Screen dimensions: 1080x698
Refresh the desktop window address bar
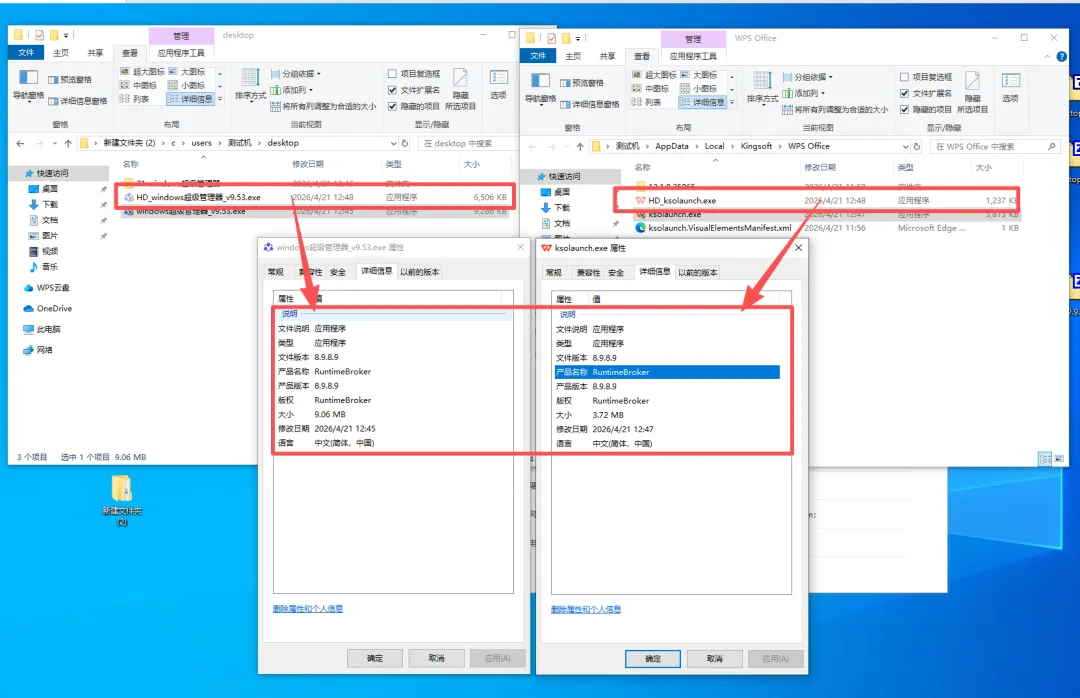point(405,143)
